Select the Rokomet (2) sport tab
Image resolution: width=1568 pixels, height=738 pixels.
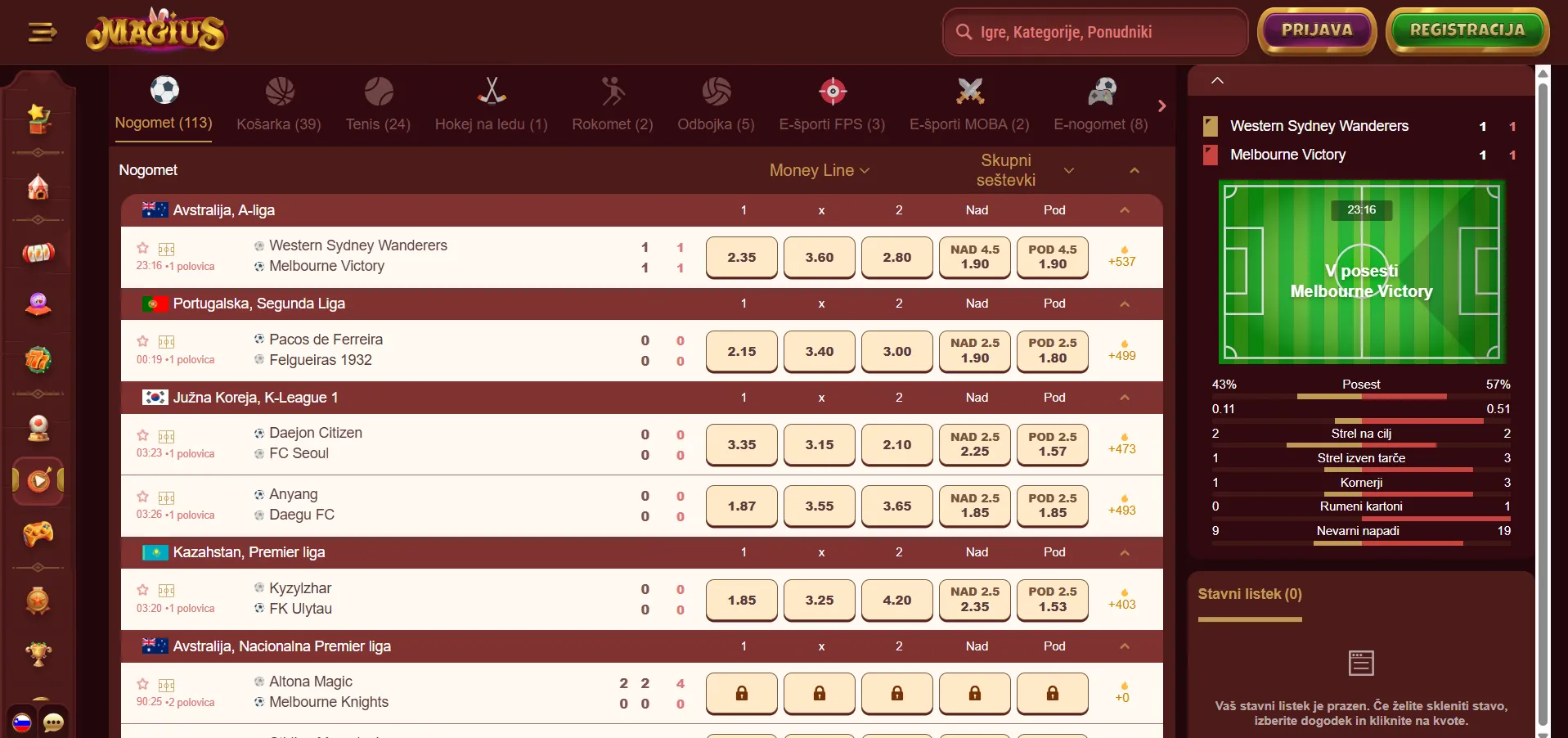(613, 104)
